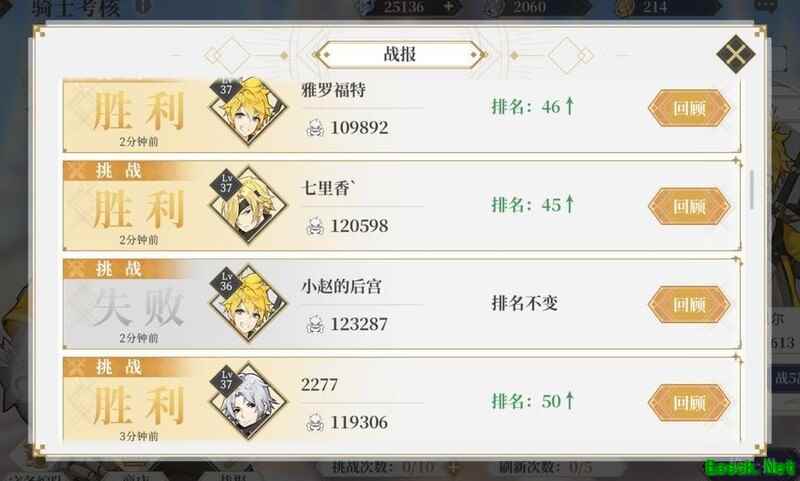Review the lost battle against 小赵的后宫

(689, 305)
